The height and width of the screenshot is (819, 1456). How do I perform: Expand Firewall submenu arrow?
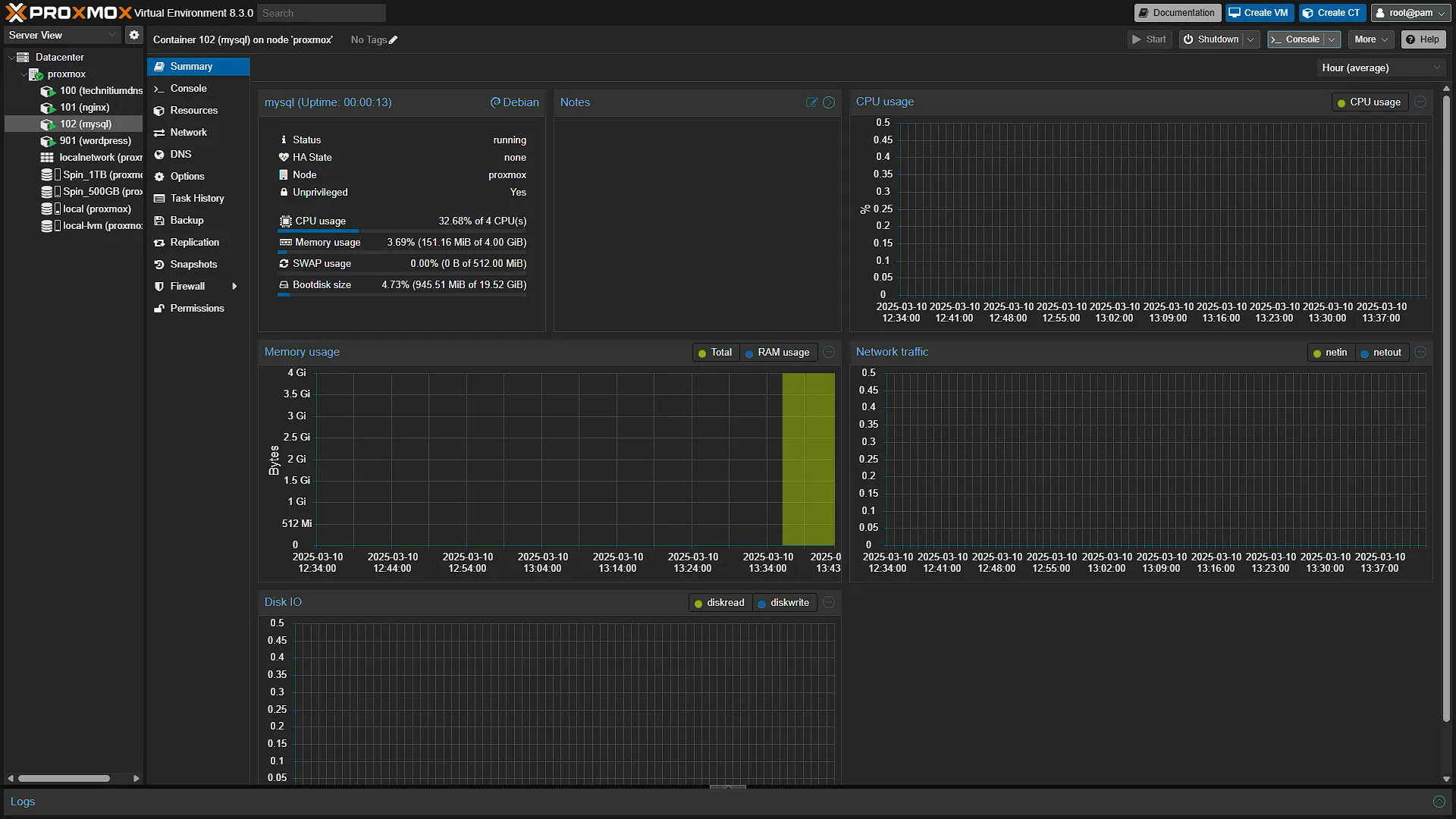[234, 287]
